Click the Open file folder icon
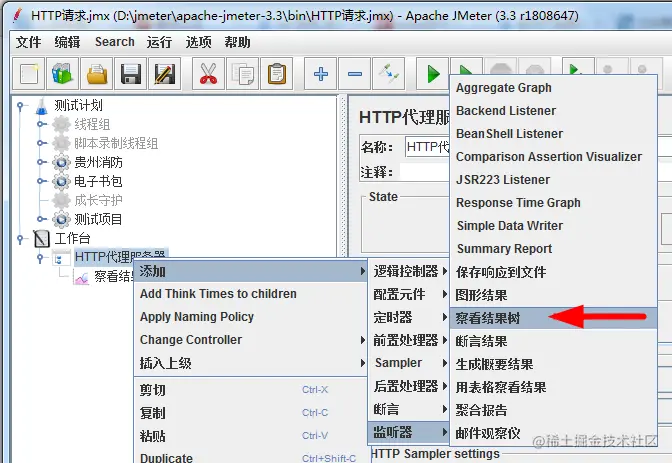This screenshot has height=463, width=672. (x=97, y=74)
